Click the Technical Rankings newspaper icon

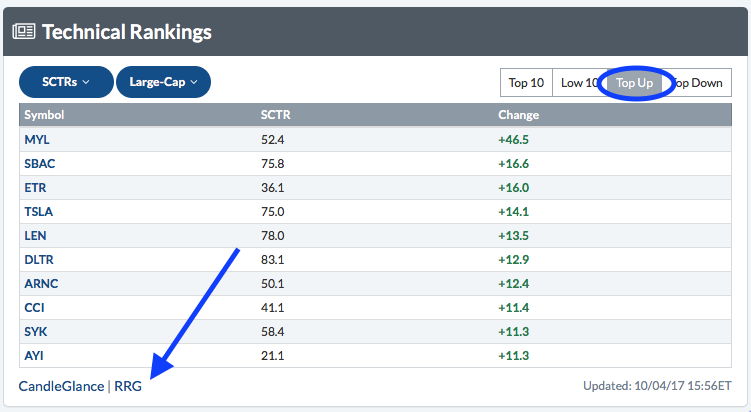[x=24, y=31]
